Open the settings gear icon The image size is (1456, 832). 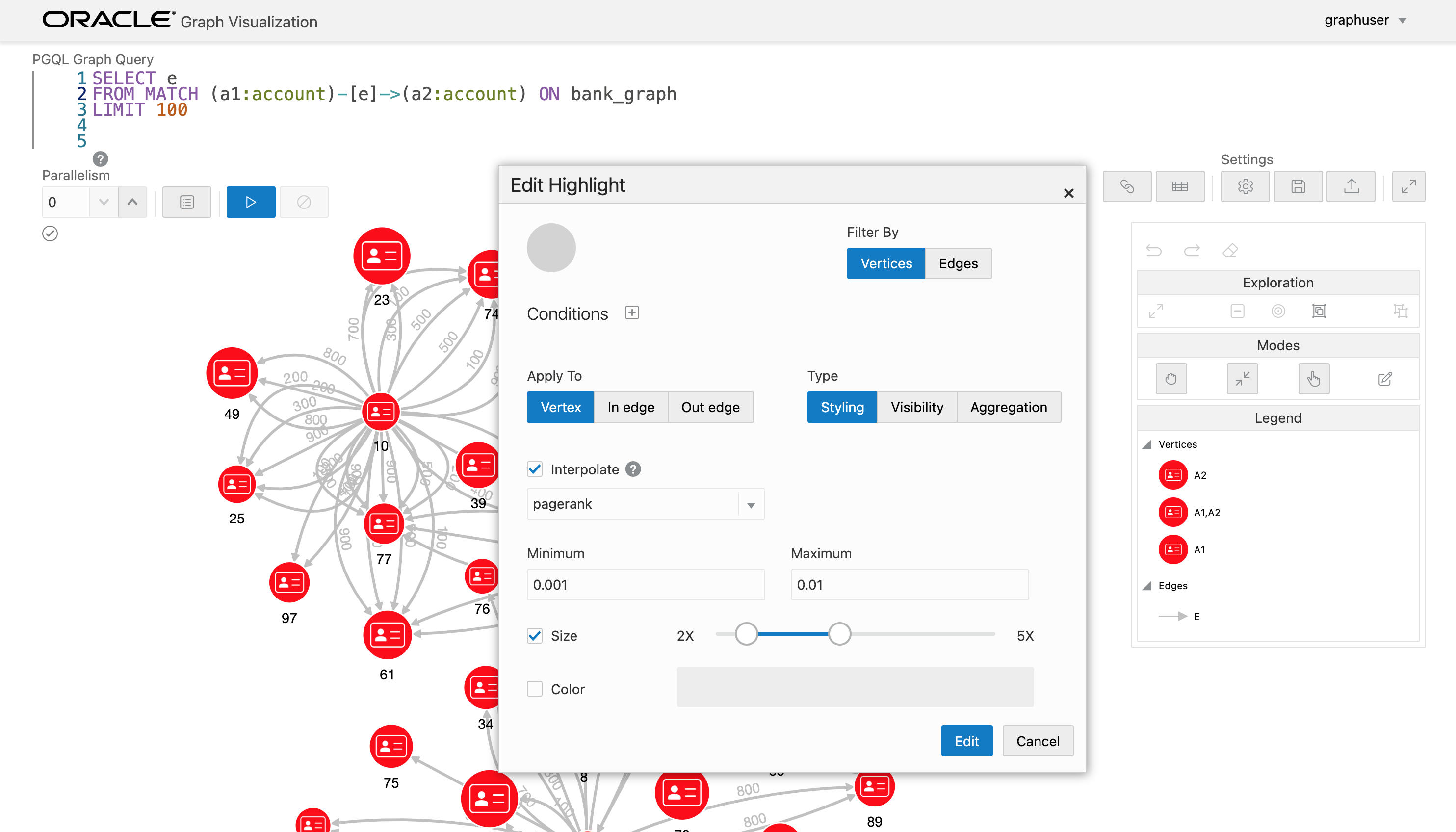(x=1245, y=186)
